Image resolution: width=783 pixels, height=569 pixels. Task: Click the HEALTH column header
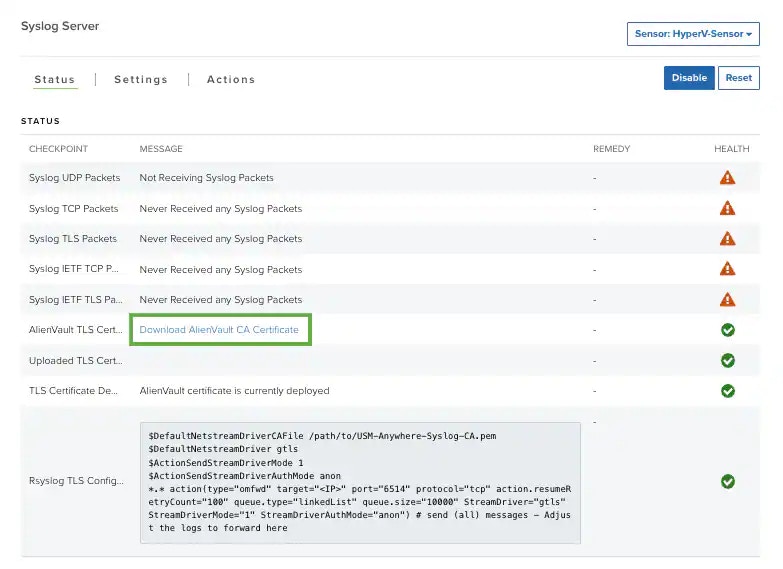pyautogui.click(x=732, y=149)
